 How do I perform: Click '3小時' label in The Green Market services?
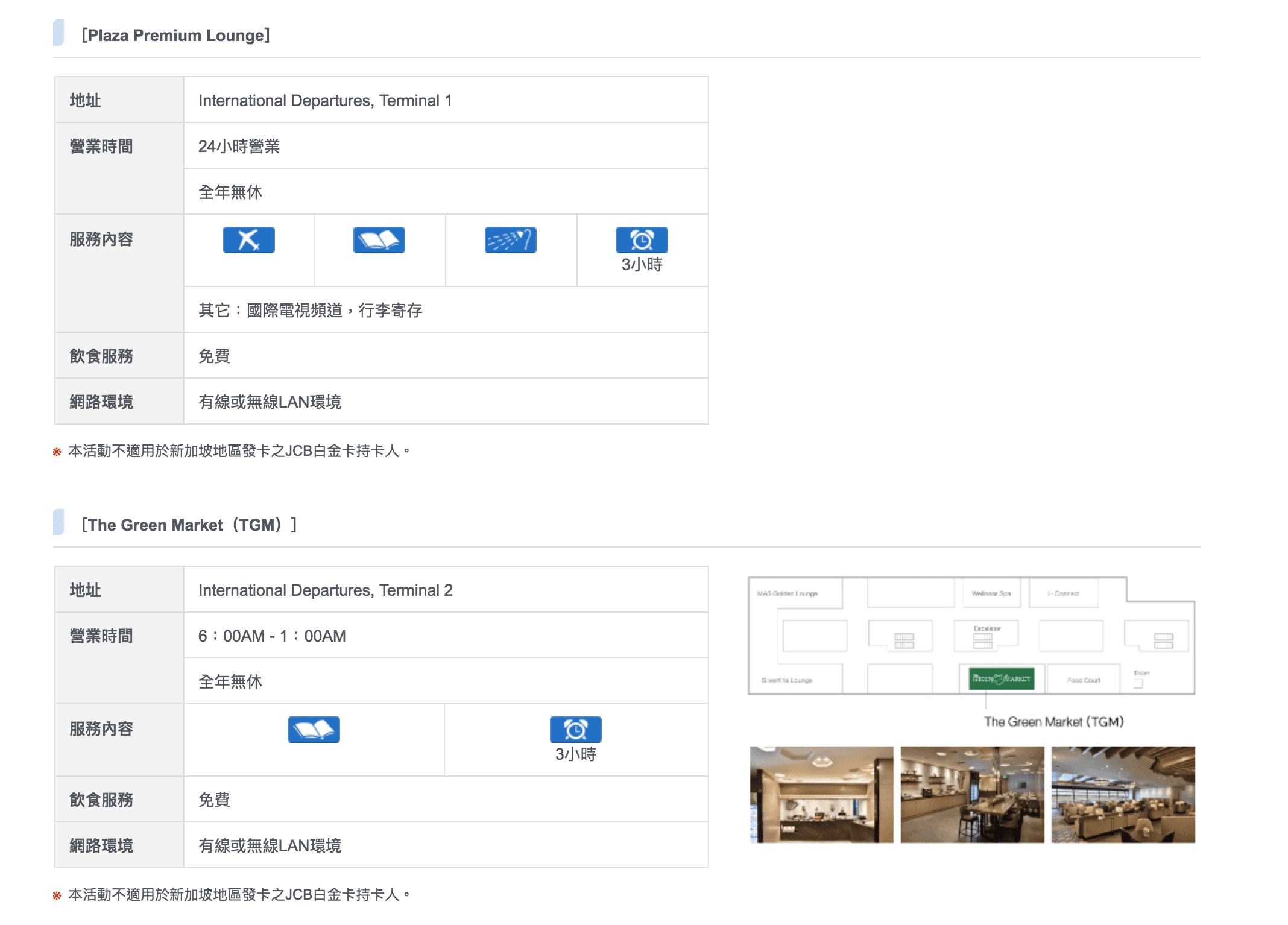(576, 754)
